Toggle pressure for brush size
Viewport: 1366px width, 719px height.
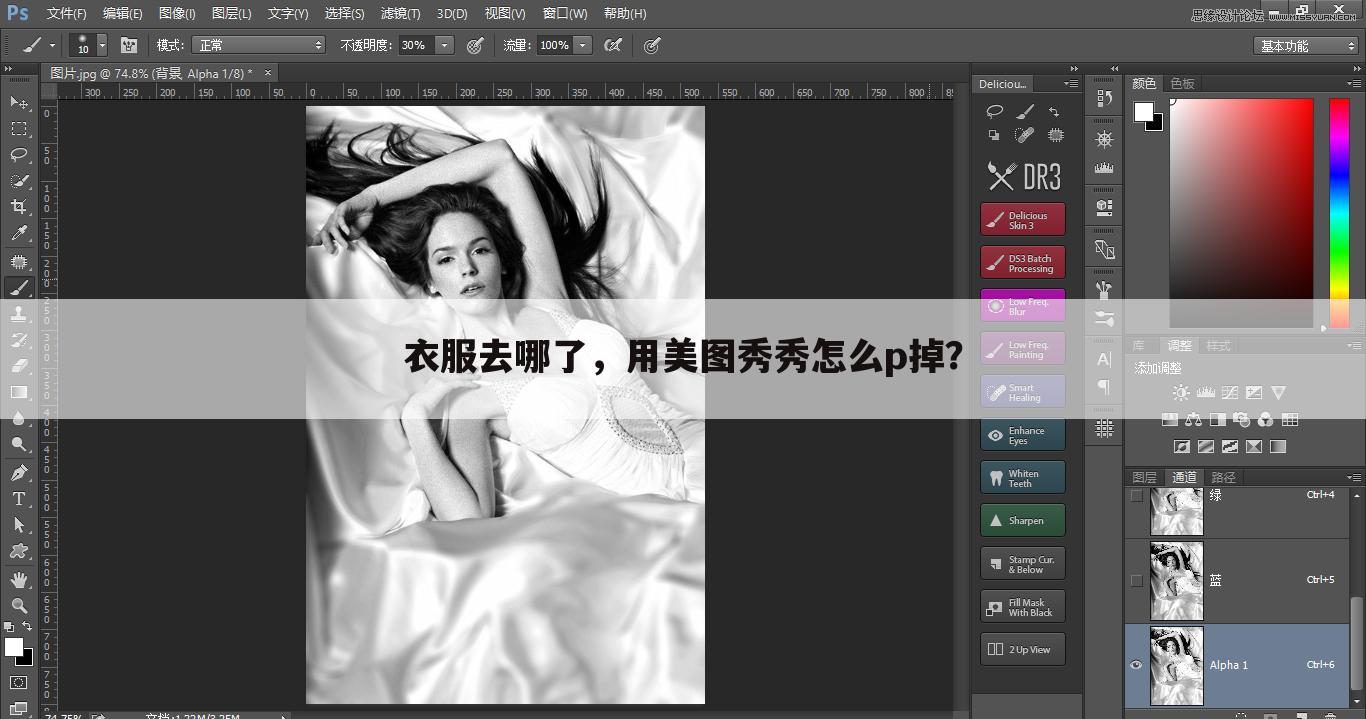(x=652, y=45)
